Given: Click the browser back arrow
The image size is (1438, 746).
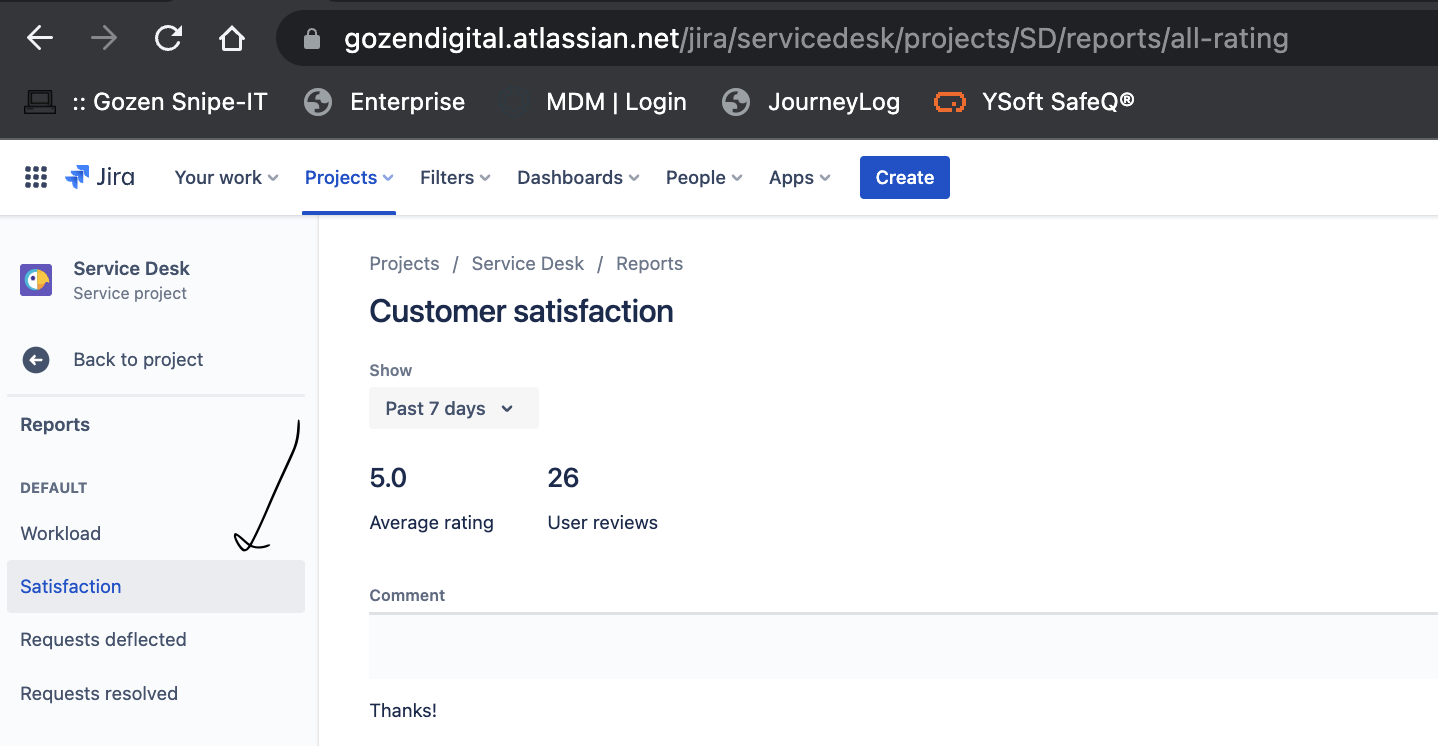Looking at the screenshot, I should point(40,39).
